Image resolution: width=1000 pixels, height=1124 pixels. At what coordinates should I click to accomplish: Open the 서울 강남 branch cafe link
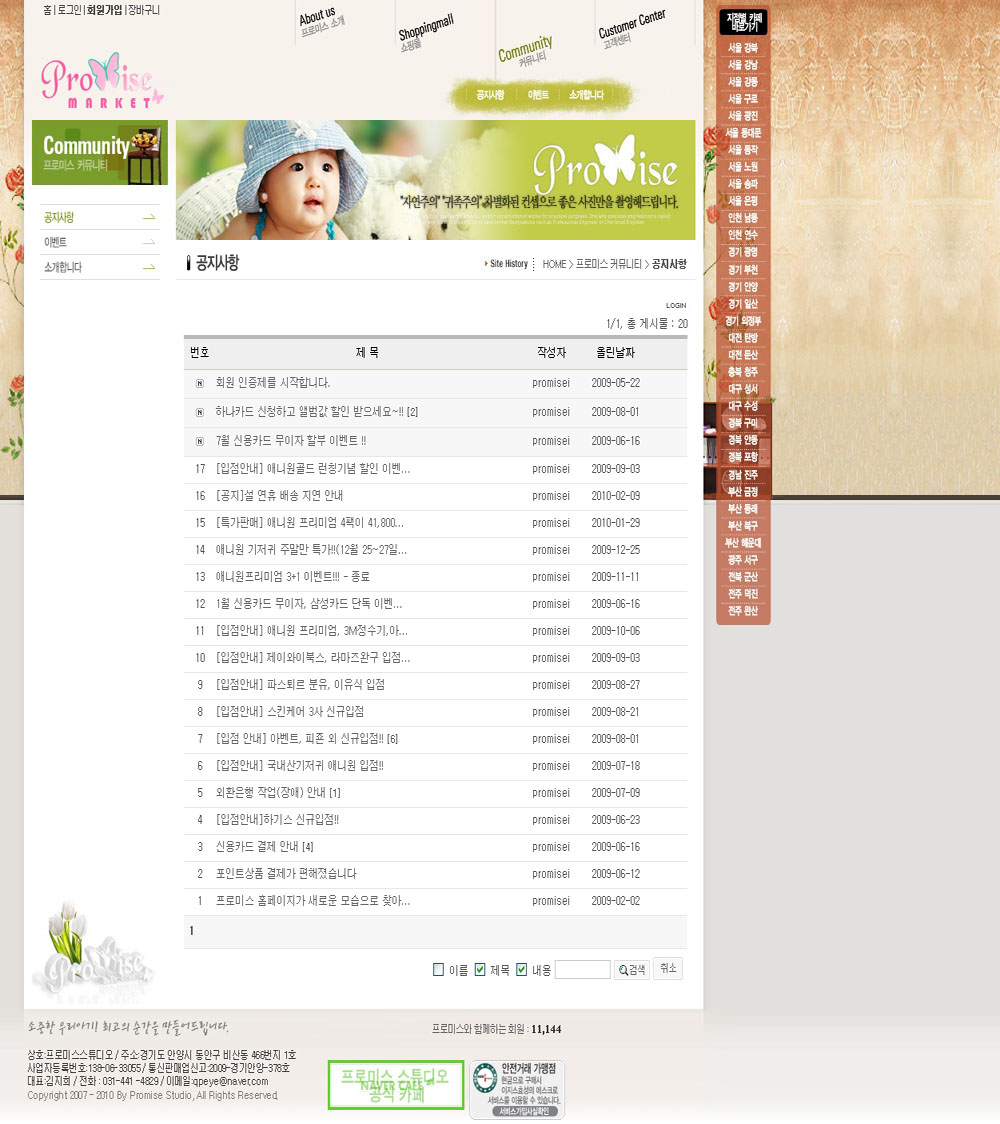click(x=742, y=65)
